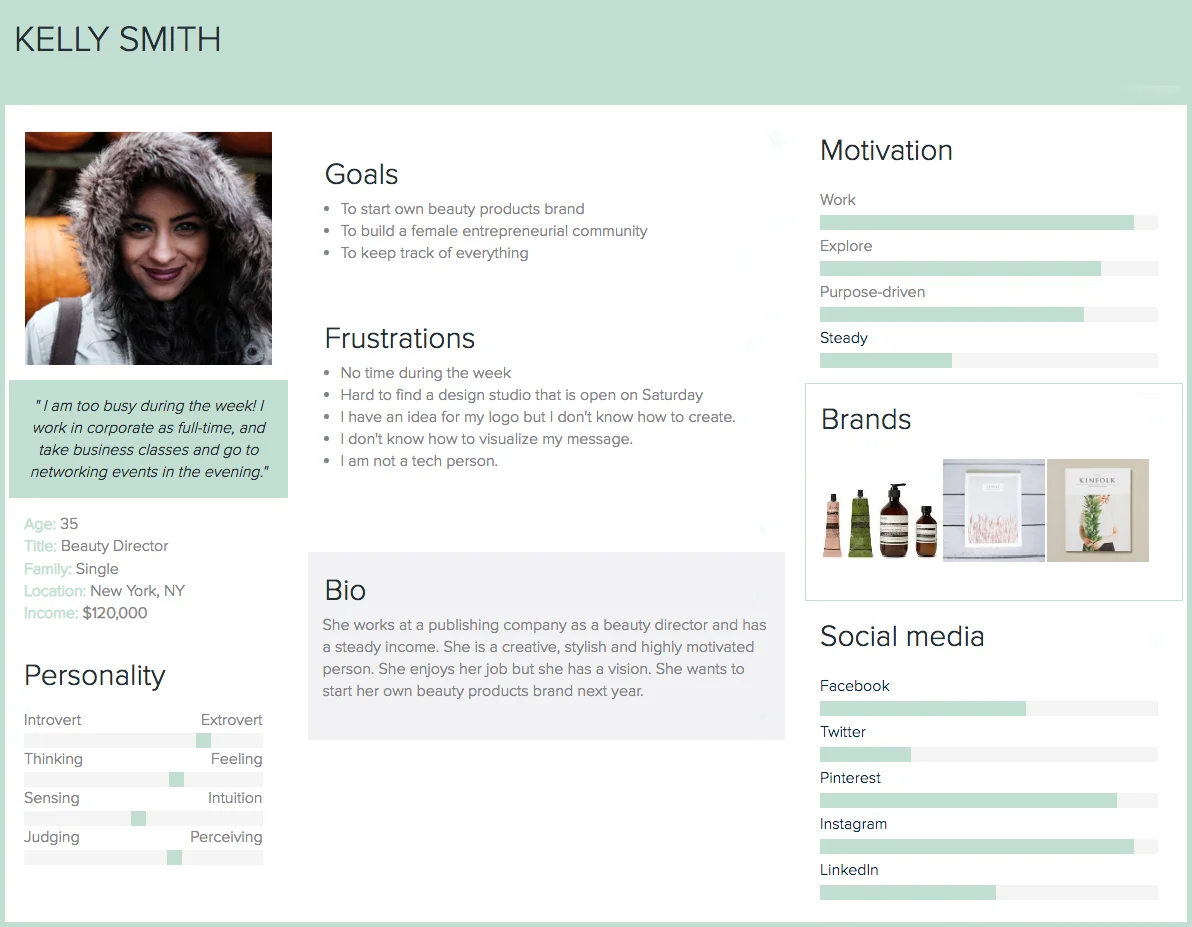1192x927 pixels.
Task: Click the Pinterest label
Action: (850, 778)
